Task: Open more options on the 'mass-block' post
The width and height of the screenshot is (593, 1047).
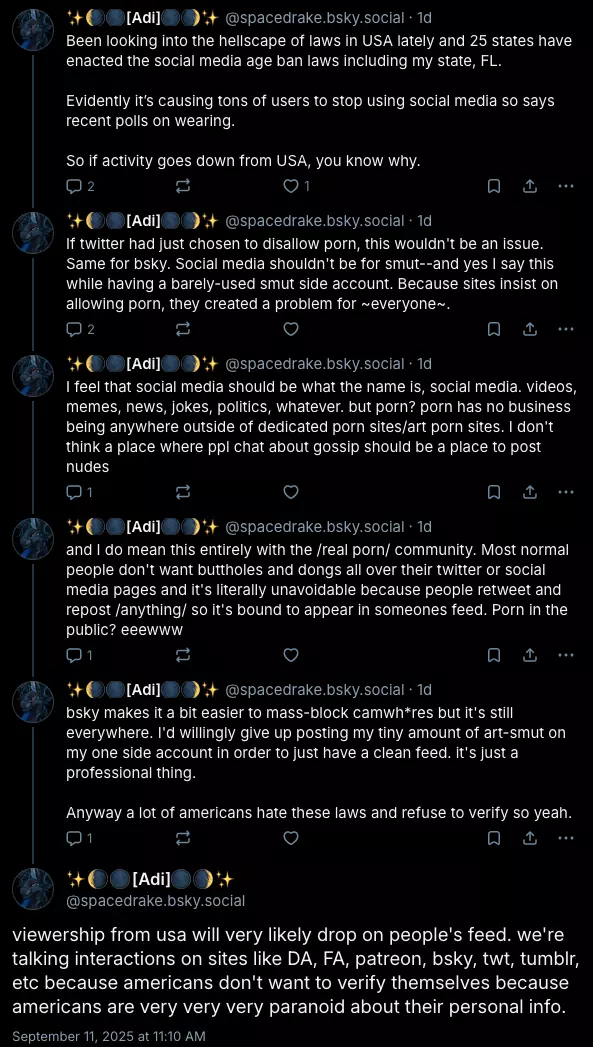Action: pos(566,837)
